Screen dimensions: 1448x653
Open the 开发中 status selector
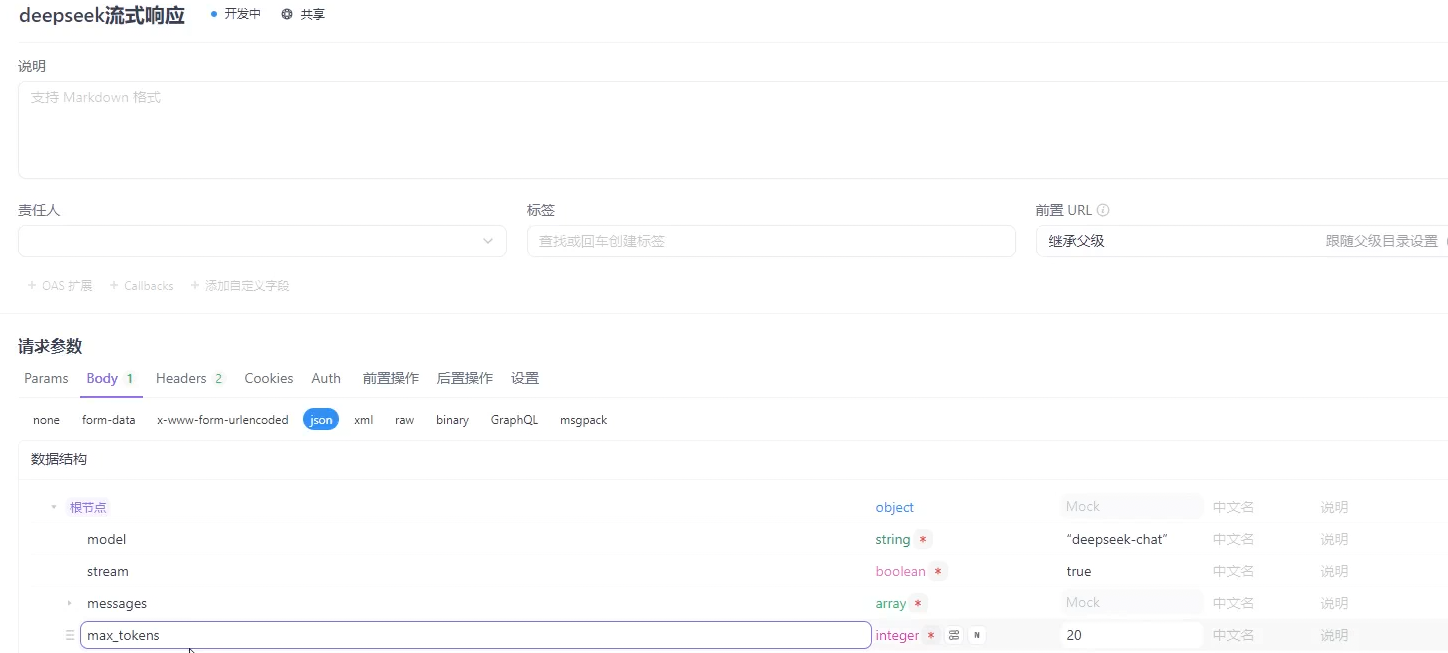tap(236, 15)
